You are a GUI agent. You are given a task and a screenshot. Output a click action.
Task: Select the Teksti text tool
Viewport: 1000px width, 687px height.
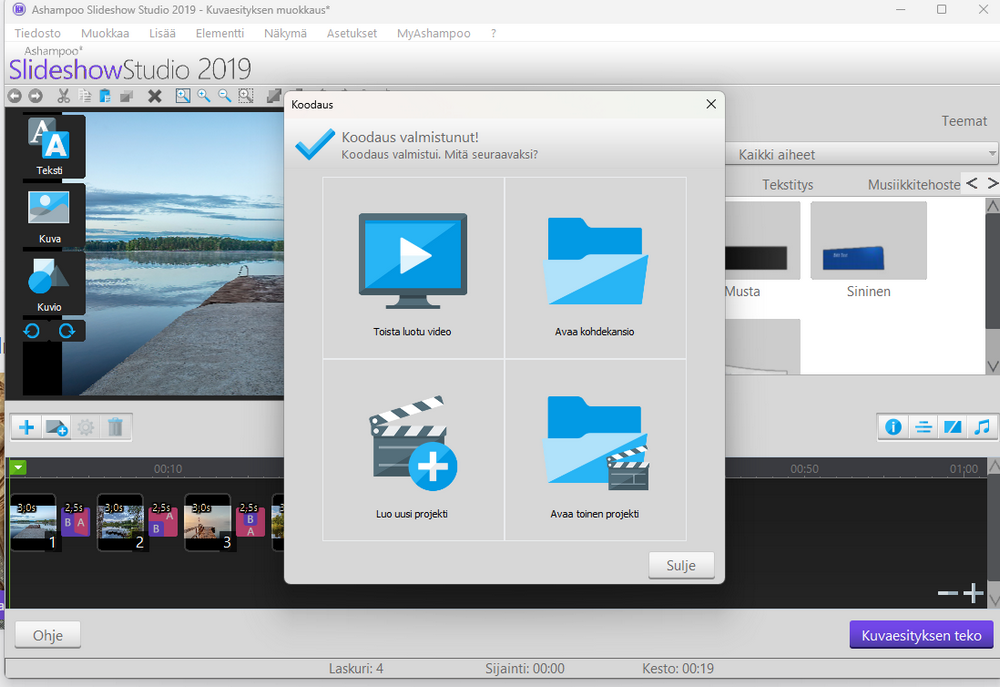50,146
